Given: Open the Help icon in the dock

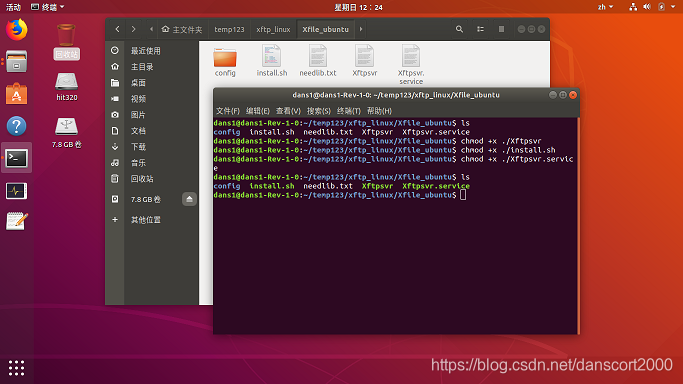Looking at the screenshot, I should (x=17, y=126).
